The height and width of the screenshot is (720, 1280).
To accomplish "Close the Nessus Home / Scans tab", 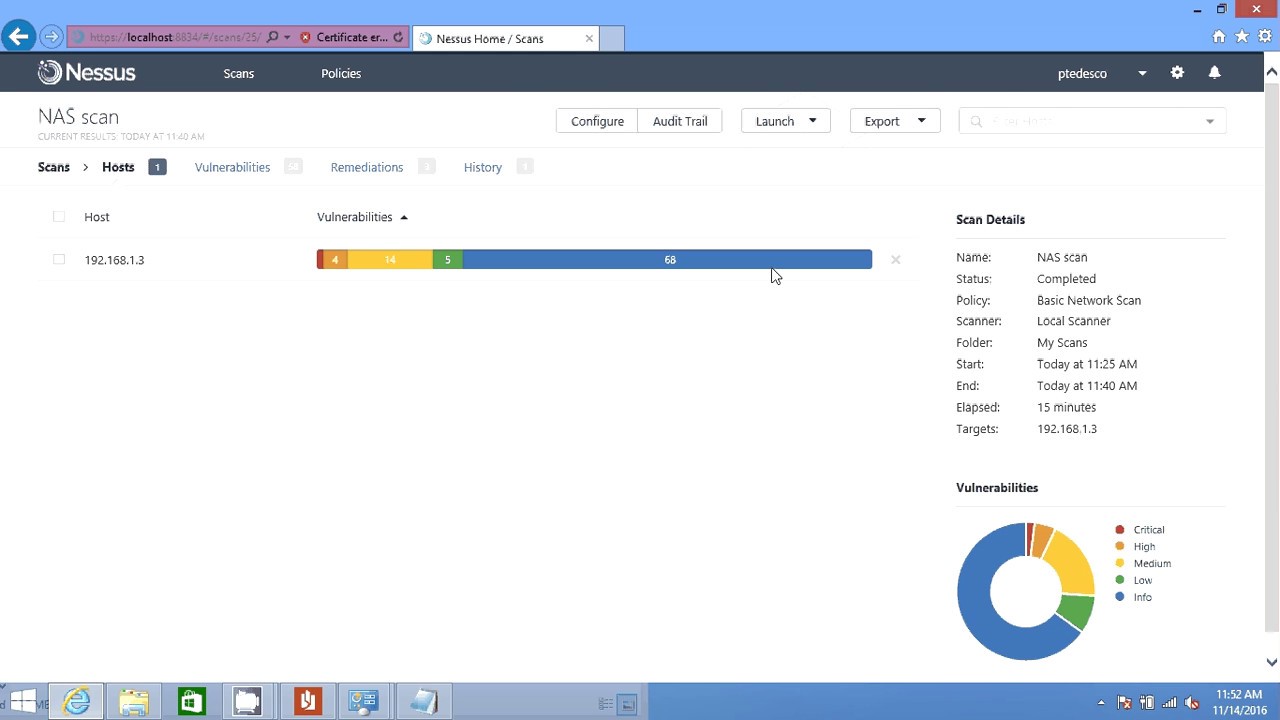I will (x=589, y=38).
